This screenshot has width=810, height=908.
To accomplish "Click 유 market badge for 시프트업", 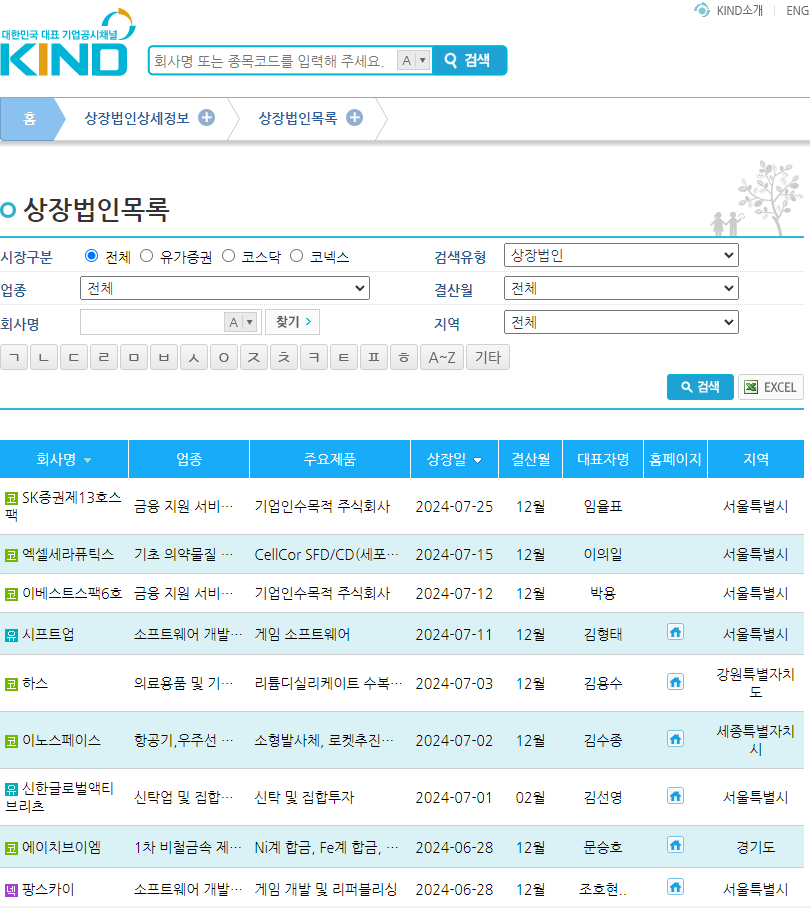I will (11, 635).
